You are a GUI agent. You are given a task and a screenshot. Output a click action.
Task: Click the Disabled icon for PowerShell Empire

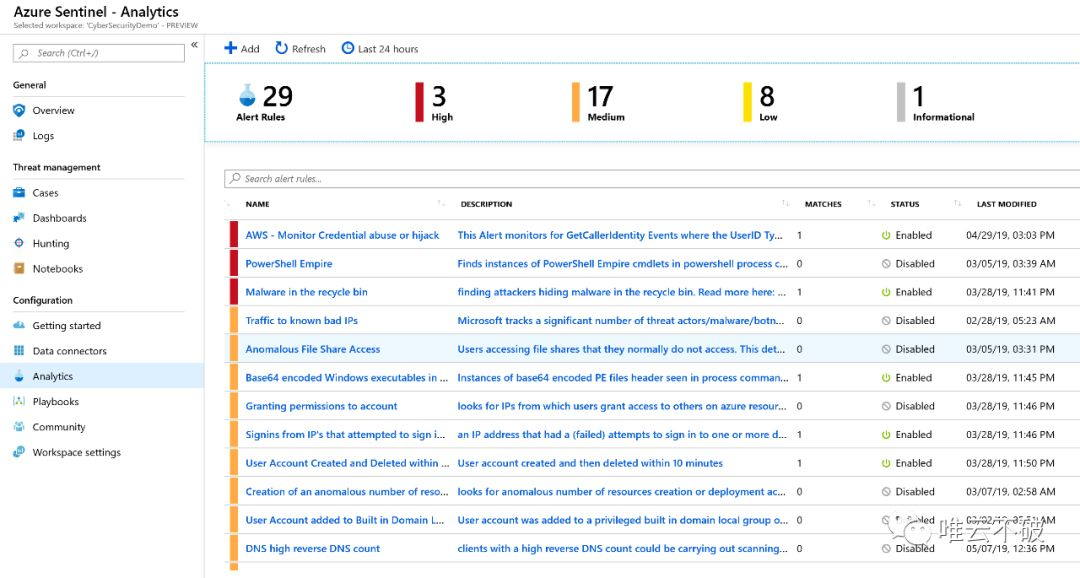[x=886, y=264]
